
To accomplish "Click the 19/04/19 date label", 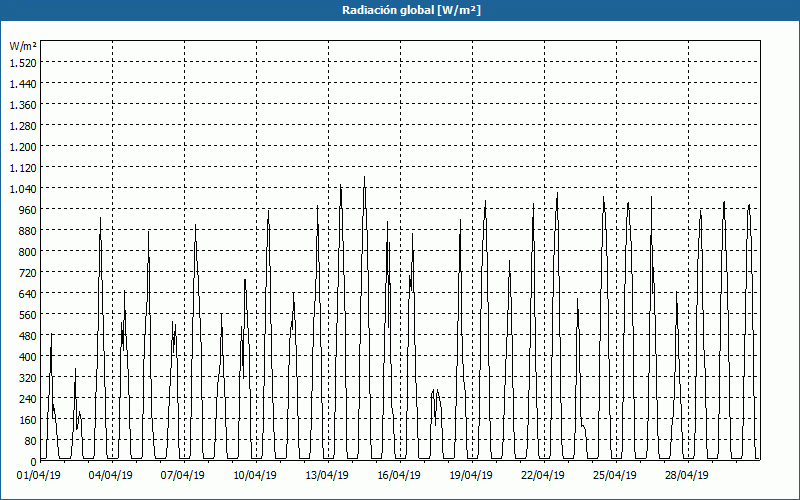I will pos(471,476).
